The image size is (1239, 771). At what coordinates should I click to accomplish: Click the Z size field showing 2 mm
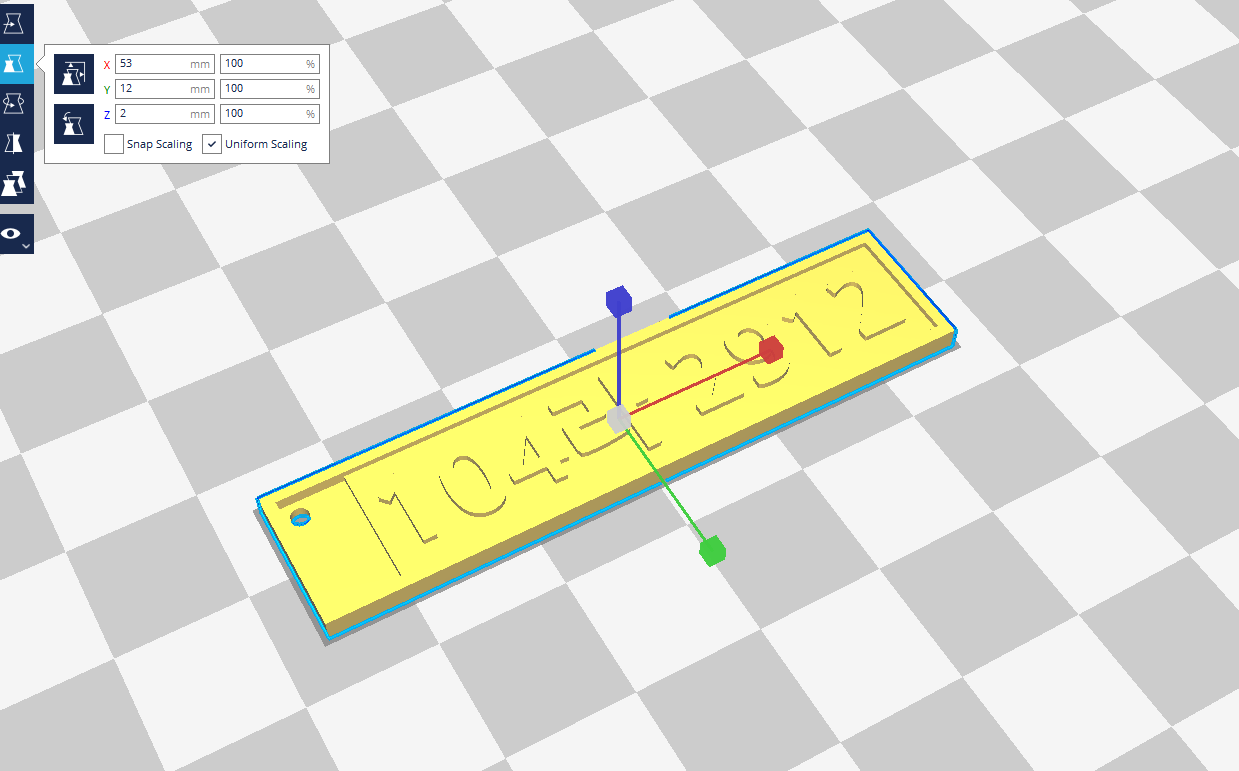tap(165, 113)
